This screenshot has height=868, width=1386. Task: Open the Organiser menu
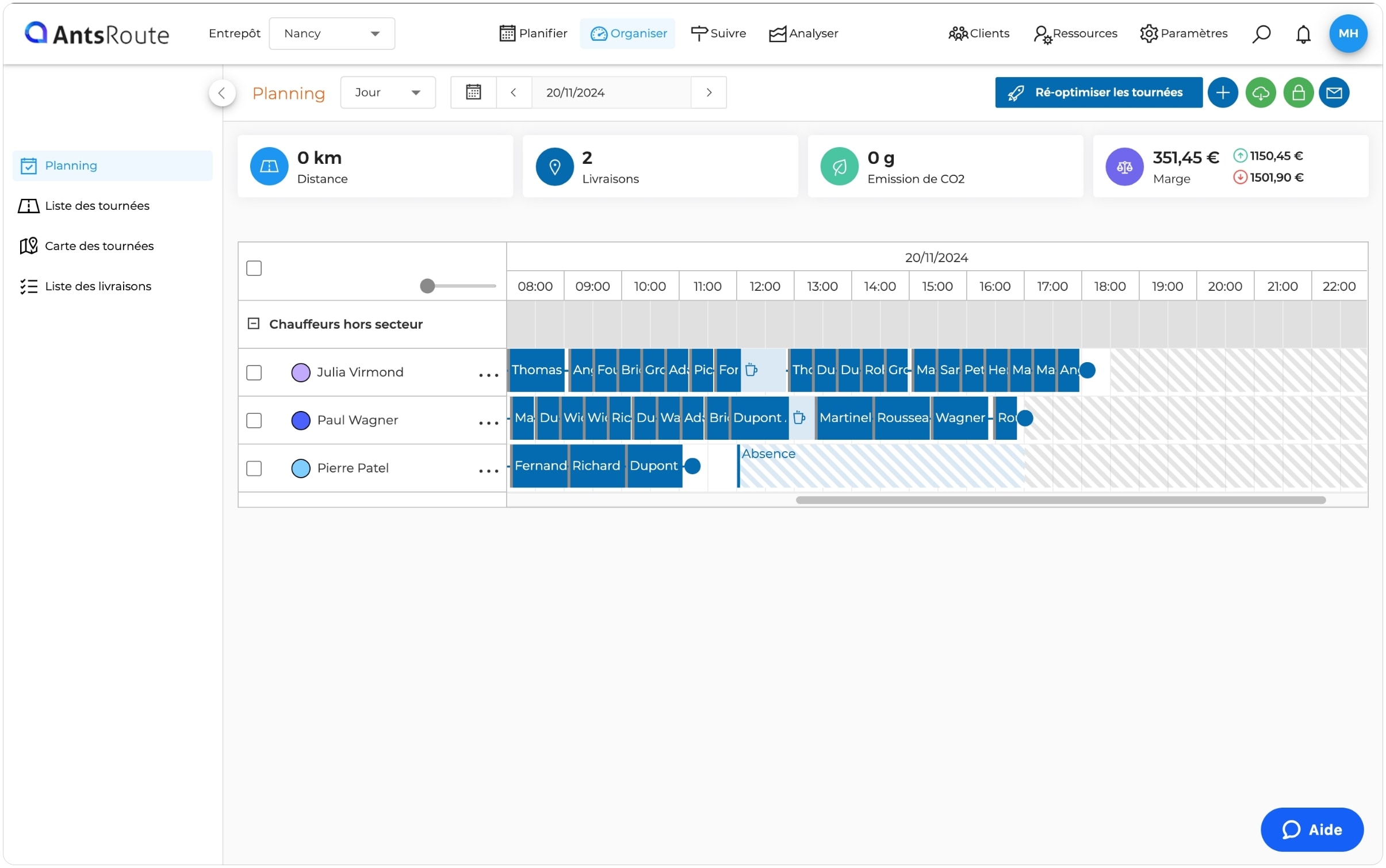tap(627, 33)
